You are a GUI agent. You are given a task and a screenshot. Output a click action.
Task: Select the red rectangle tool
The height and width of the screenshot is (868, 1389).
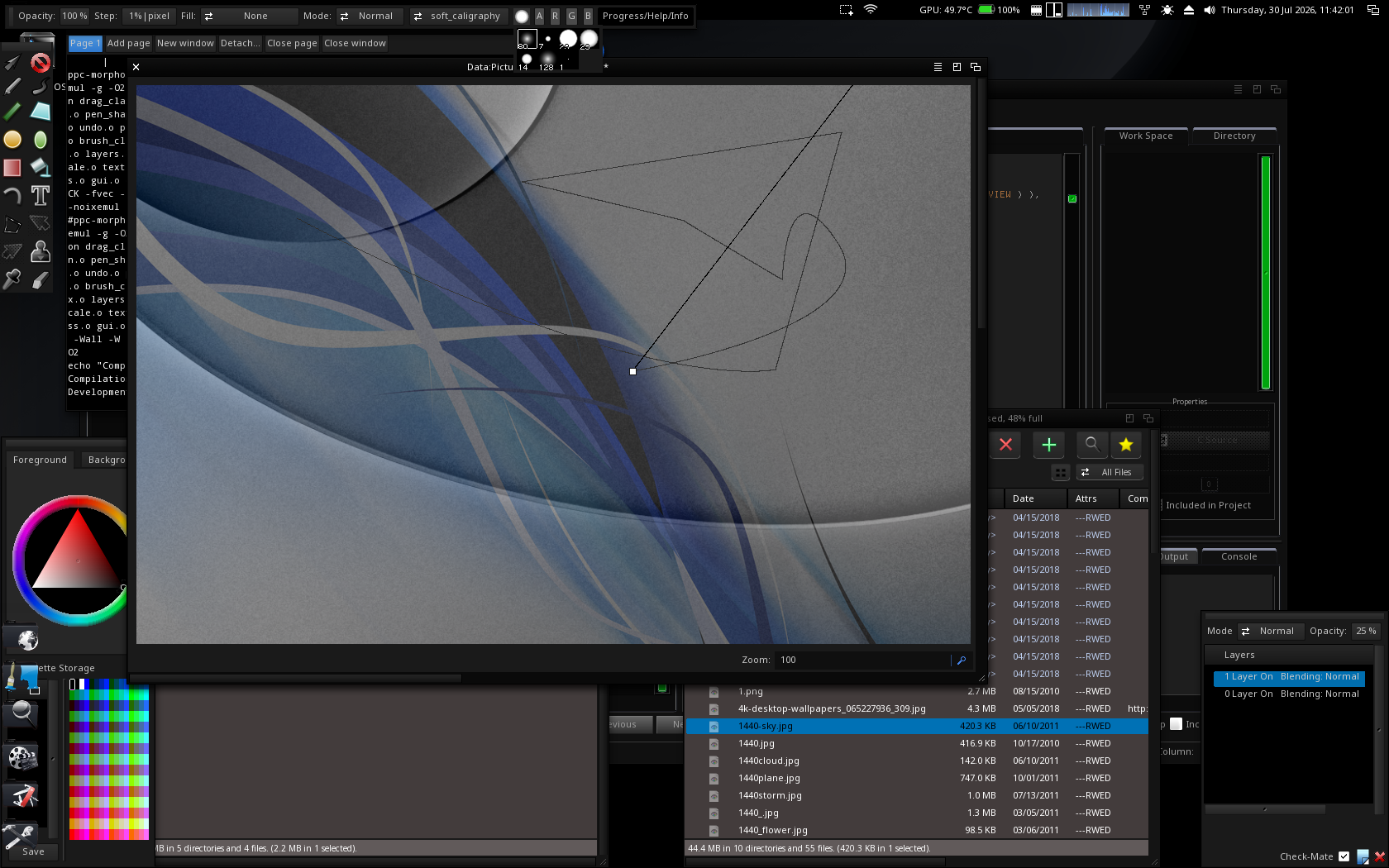point(12,168)
